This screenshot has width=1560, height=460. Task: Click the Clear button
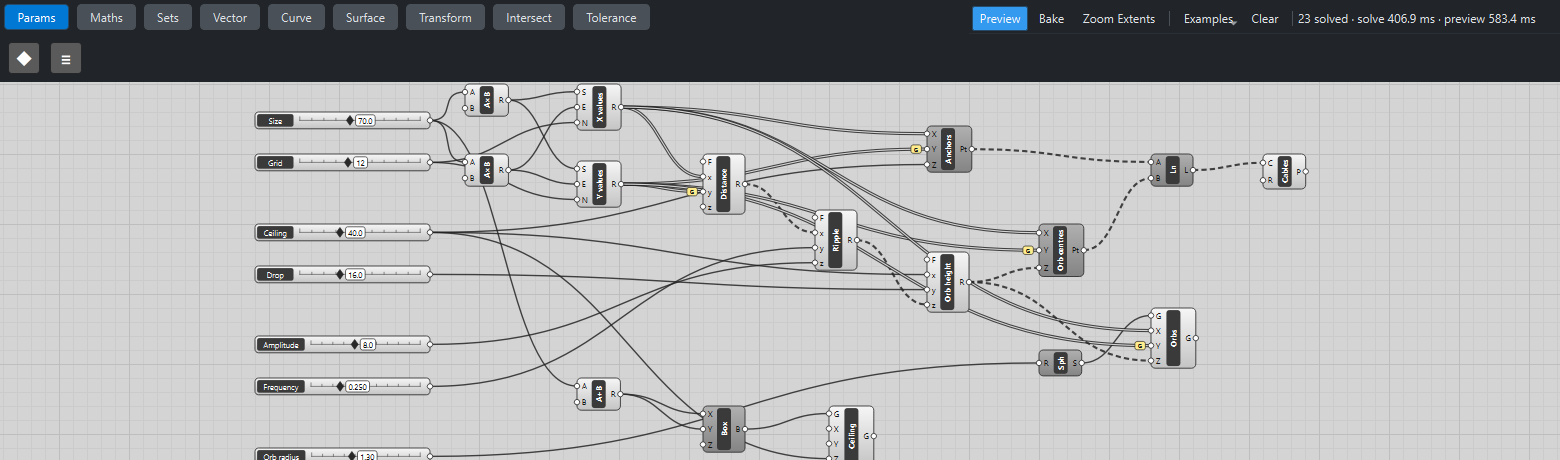(1265, 19)
